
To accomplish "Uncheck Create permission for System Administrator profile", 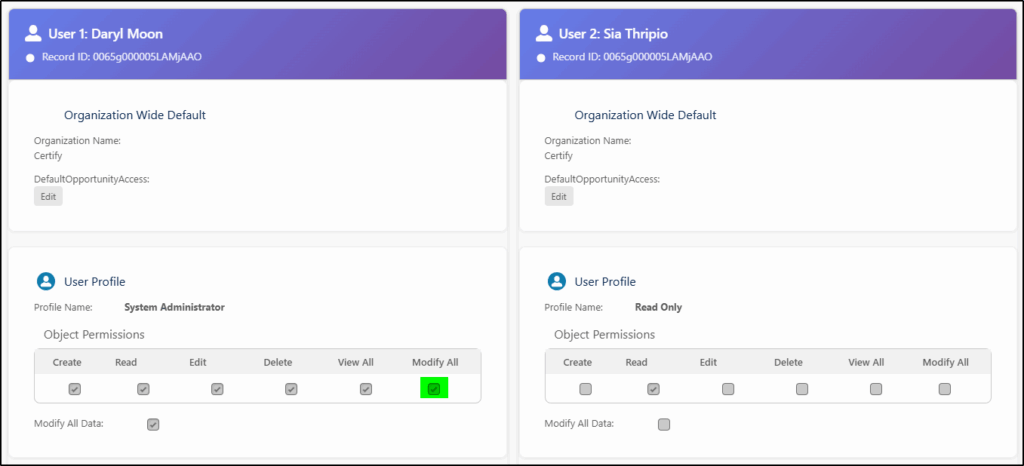I will pos(75,389).
